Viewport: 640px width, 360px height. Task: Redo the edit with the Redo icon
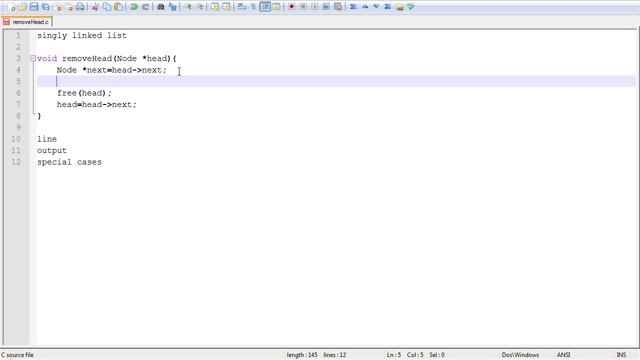145,7
